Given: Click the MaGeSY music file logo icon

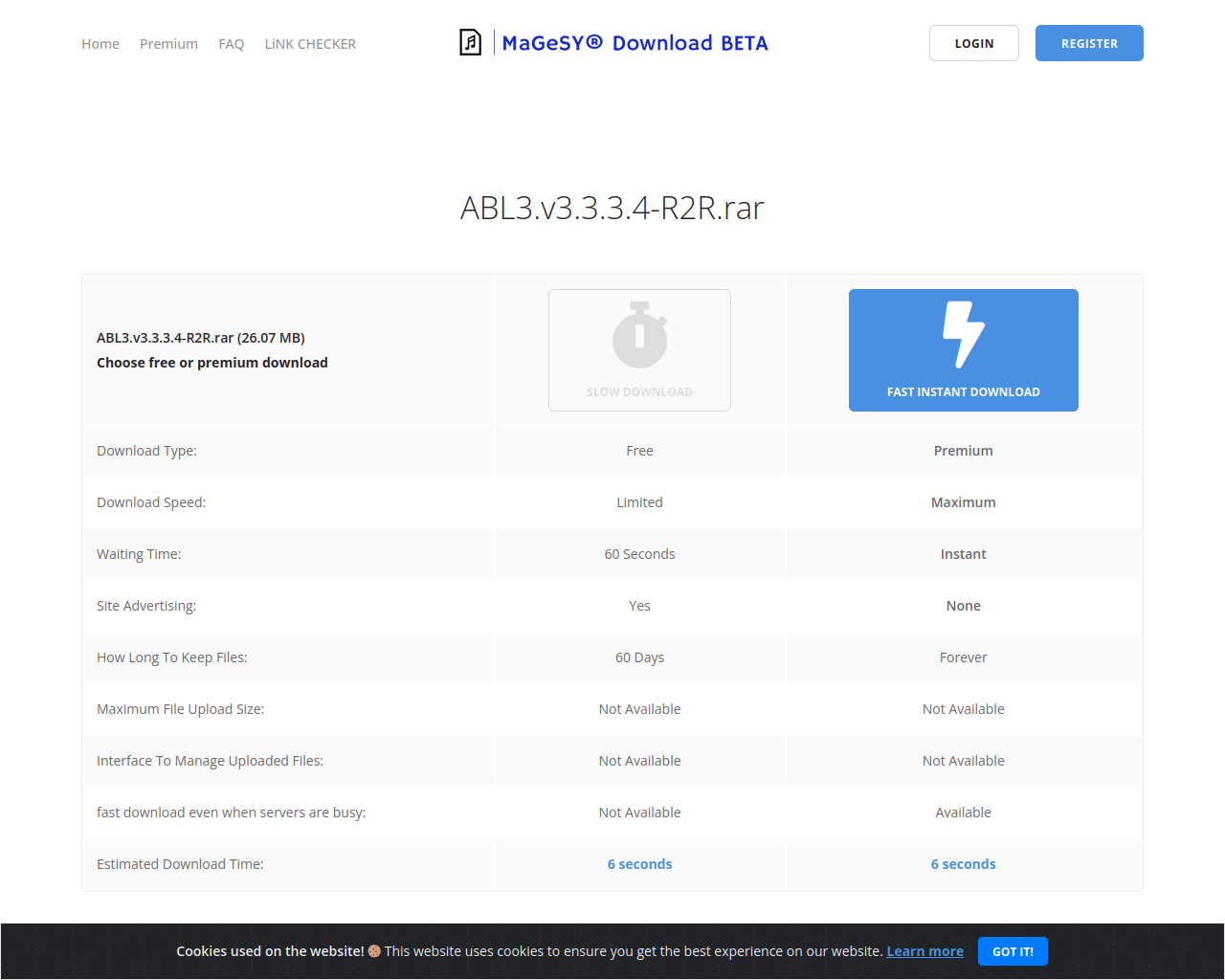Looking at the screenshot, I should 470,43.
